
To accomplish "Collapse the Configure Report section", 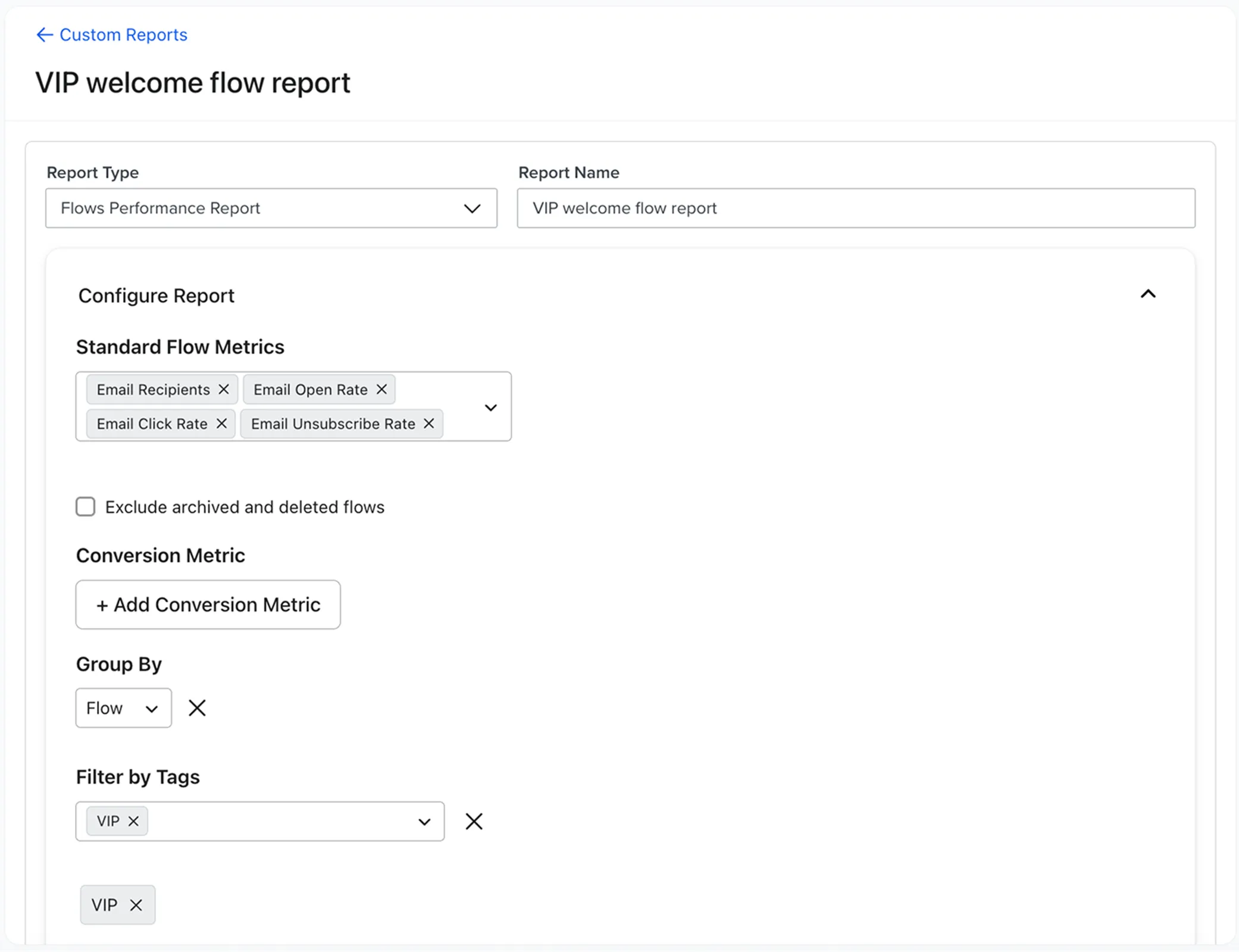I will pyautogui.click(x=1147, y=294).
